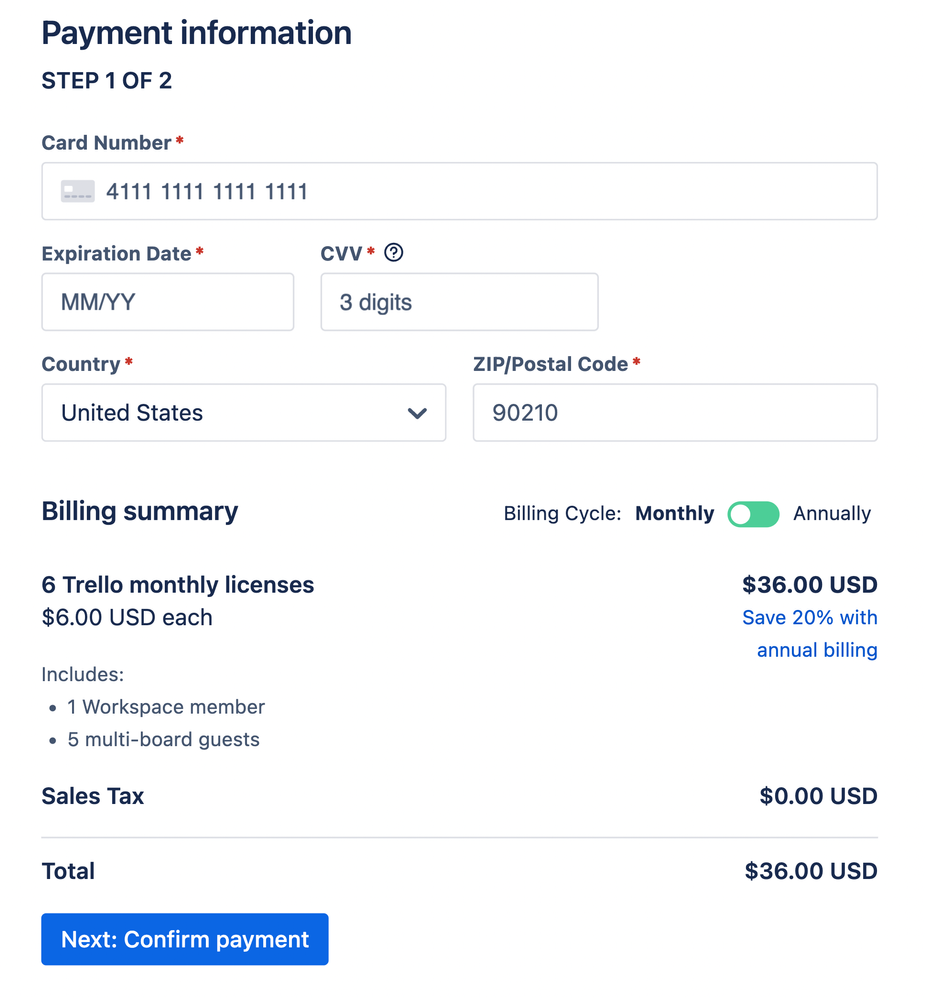Click the ZIP/Postal Code label
928x999 pixels.
tap(550, 364)
